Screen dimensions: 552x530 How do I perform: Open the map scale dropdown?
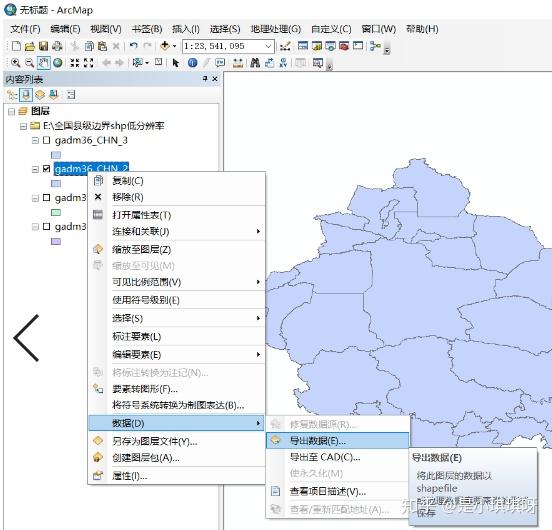pyautogui.click(x=268, y=46)
